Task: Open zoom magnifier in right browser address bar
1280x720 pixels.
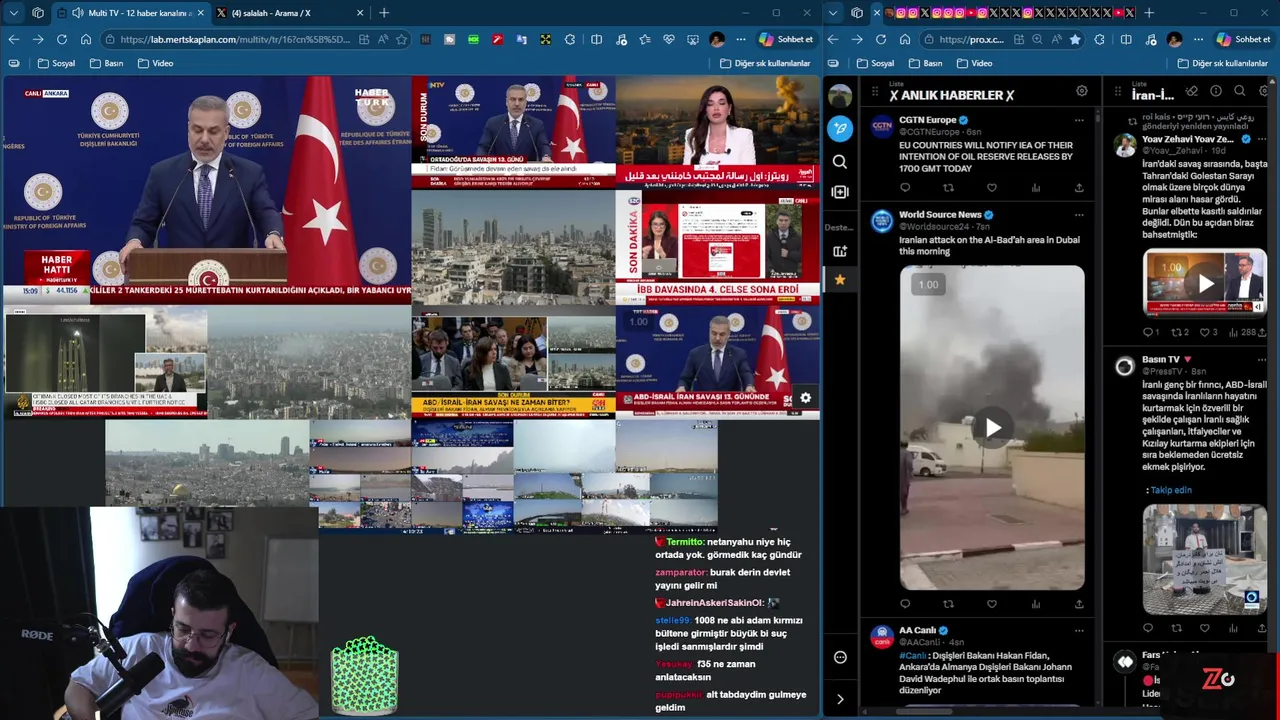Action: [x=1036, y=39]
